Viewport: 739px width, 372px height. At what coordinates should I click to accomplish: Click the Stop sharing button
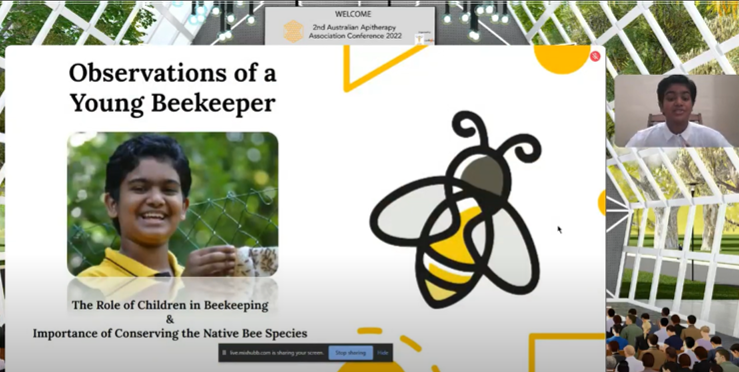click(x=351, y=353)
